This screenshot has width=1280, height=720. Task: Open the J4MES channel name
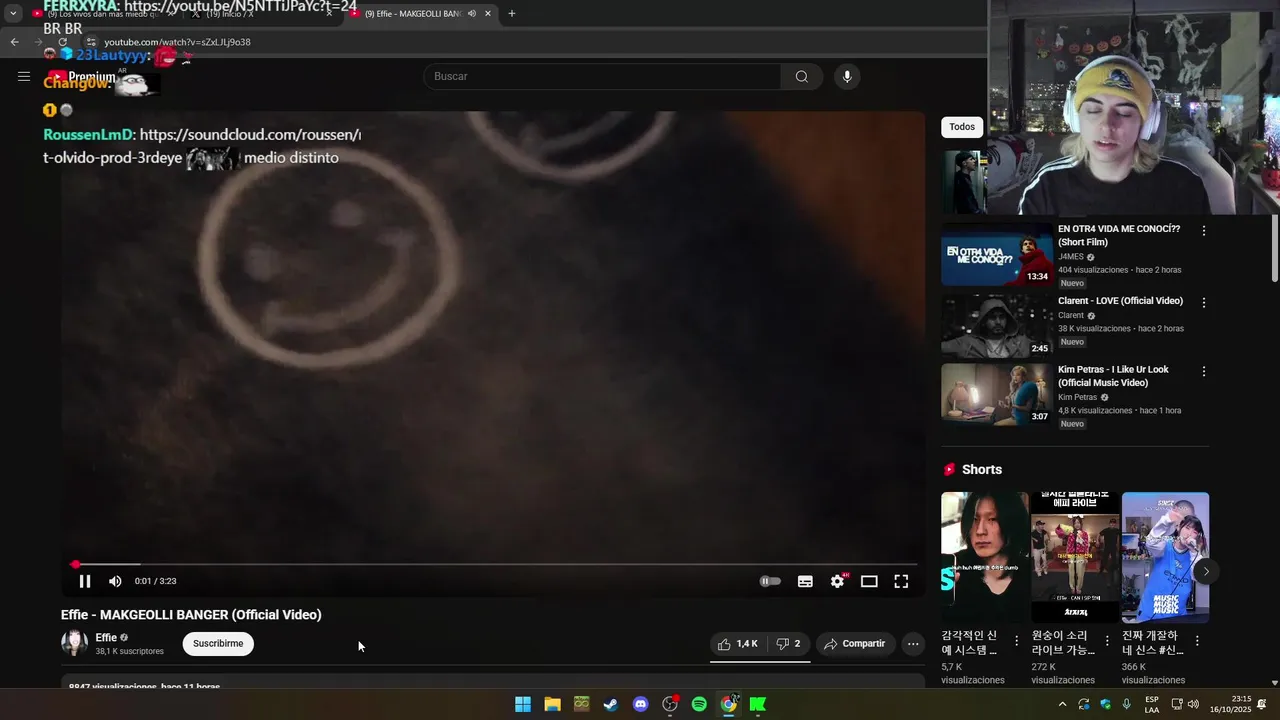coord(1071,257)
